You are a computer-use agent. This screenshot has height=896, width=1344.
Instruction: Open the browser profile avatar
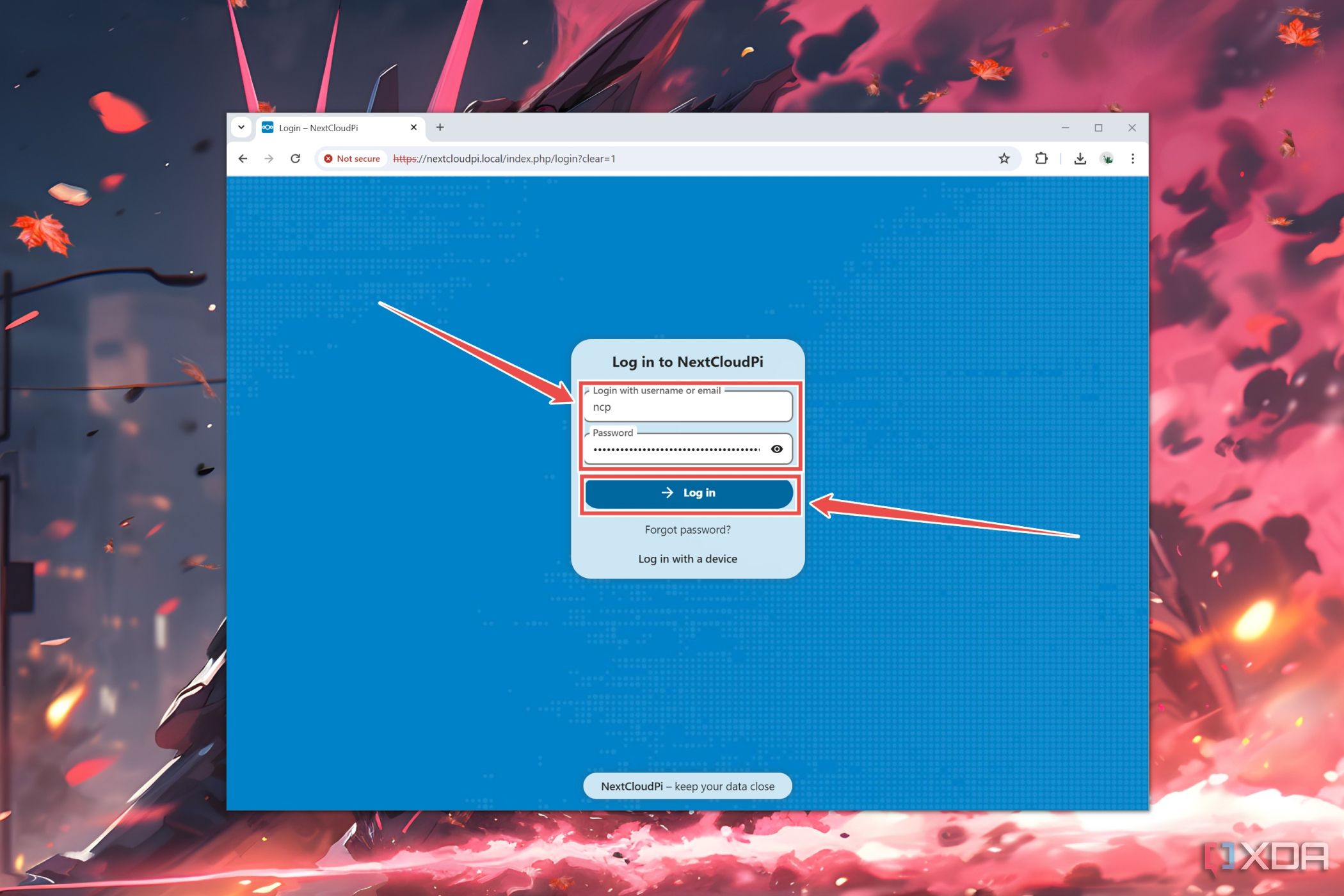1107,159
